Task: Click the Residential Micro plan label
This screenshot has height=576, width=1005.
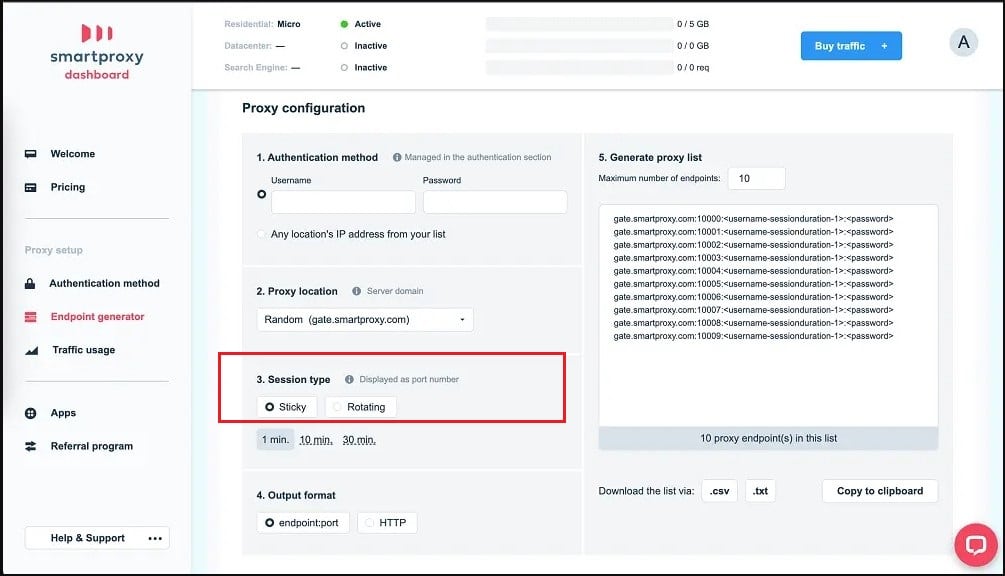Action: coord(288,24)
